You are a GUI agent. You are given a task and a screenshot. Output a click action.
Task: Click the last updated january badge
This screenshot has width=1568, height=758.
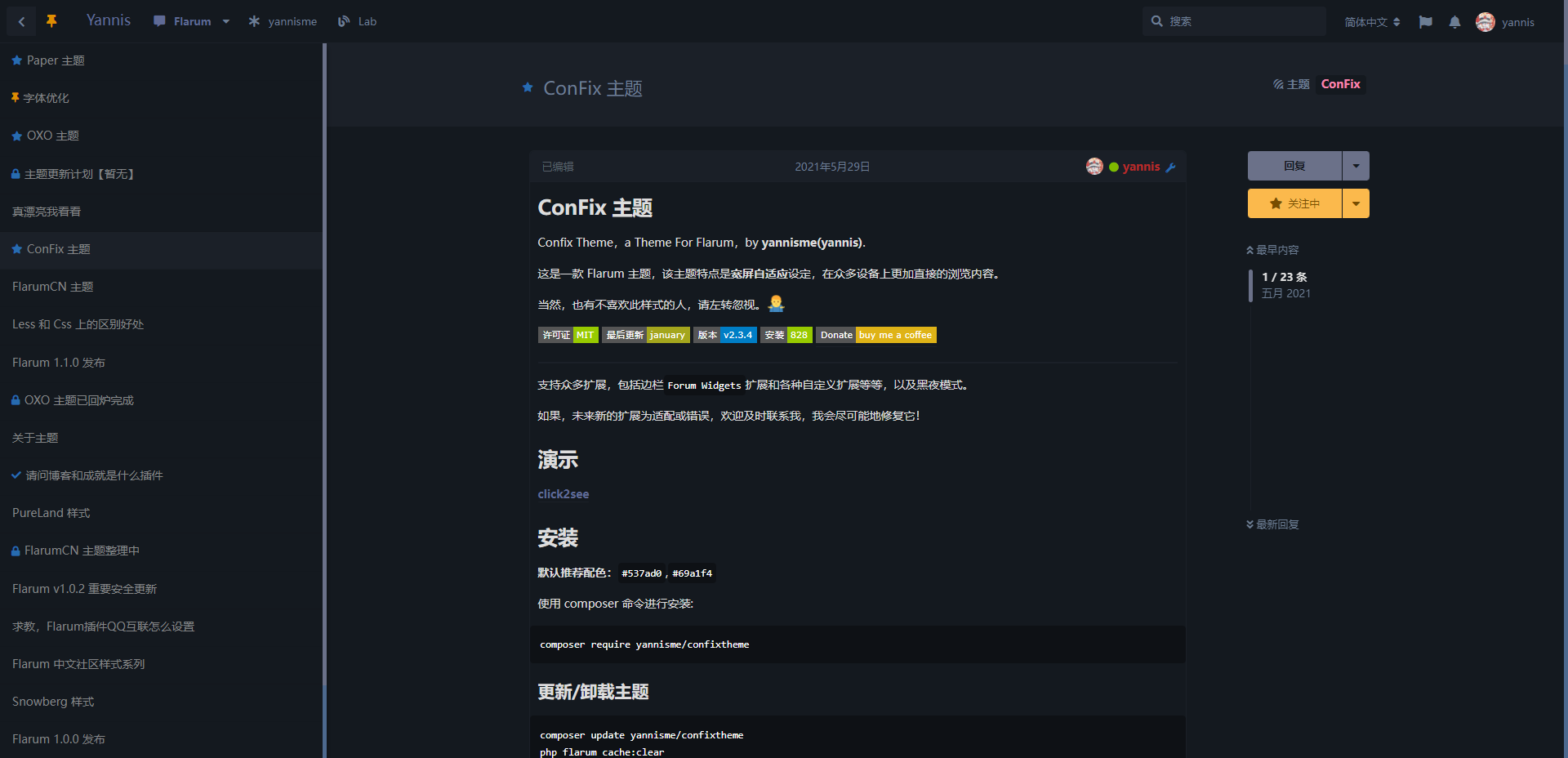pos(646,335)
